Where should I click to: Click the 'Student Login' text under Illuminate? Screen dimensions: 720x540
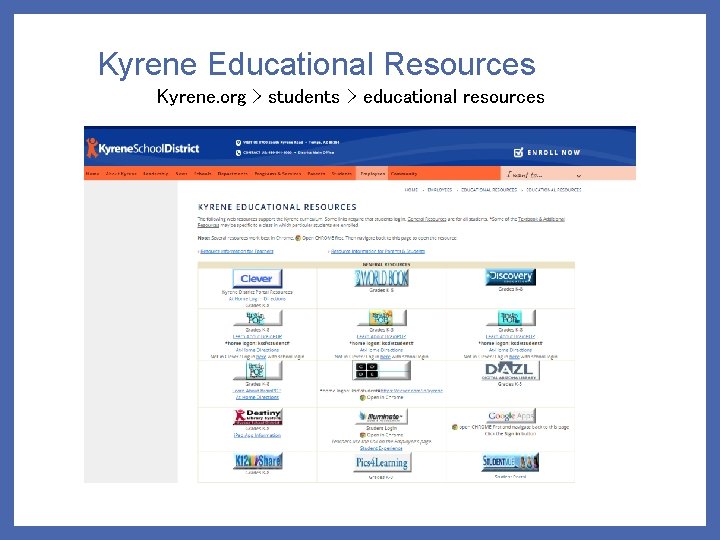(x=381, y=428)
